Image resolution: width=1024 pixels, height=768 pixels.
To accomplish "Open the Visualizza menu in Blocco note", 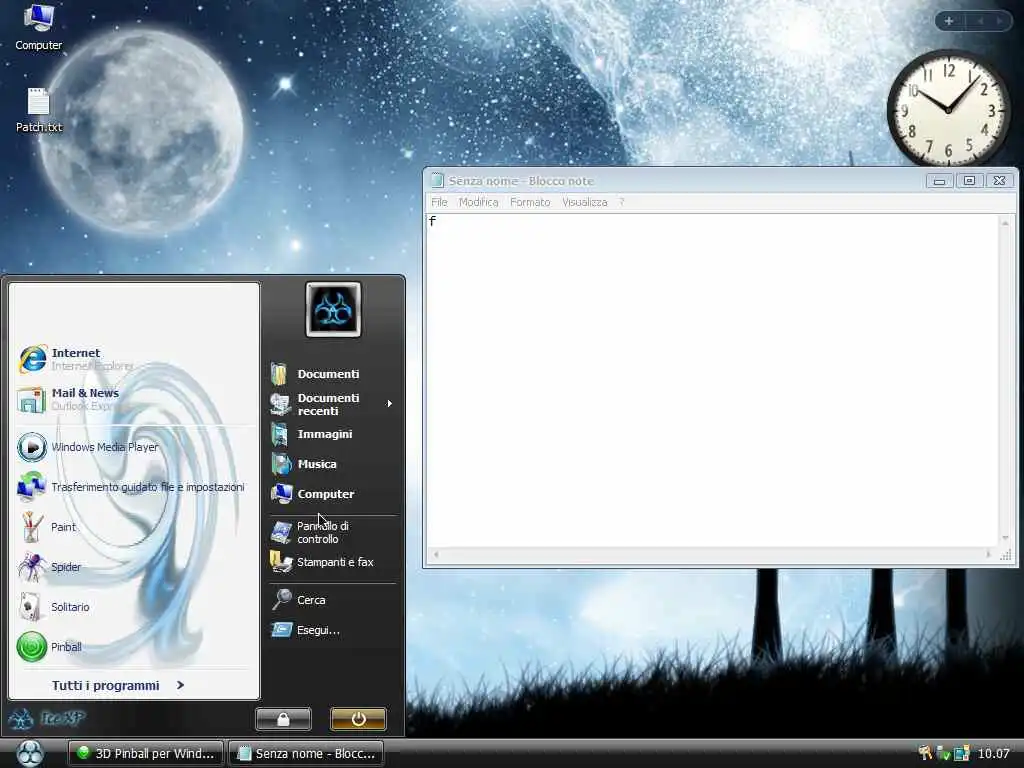I will [584, 202].
